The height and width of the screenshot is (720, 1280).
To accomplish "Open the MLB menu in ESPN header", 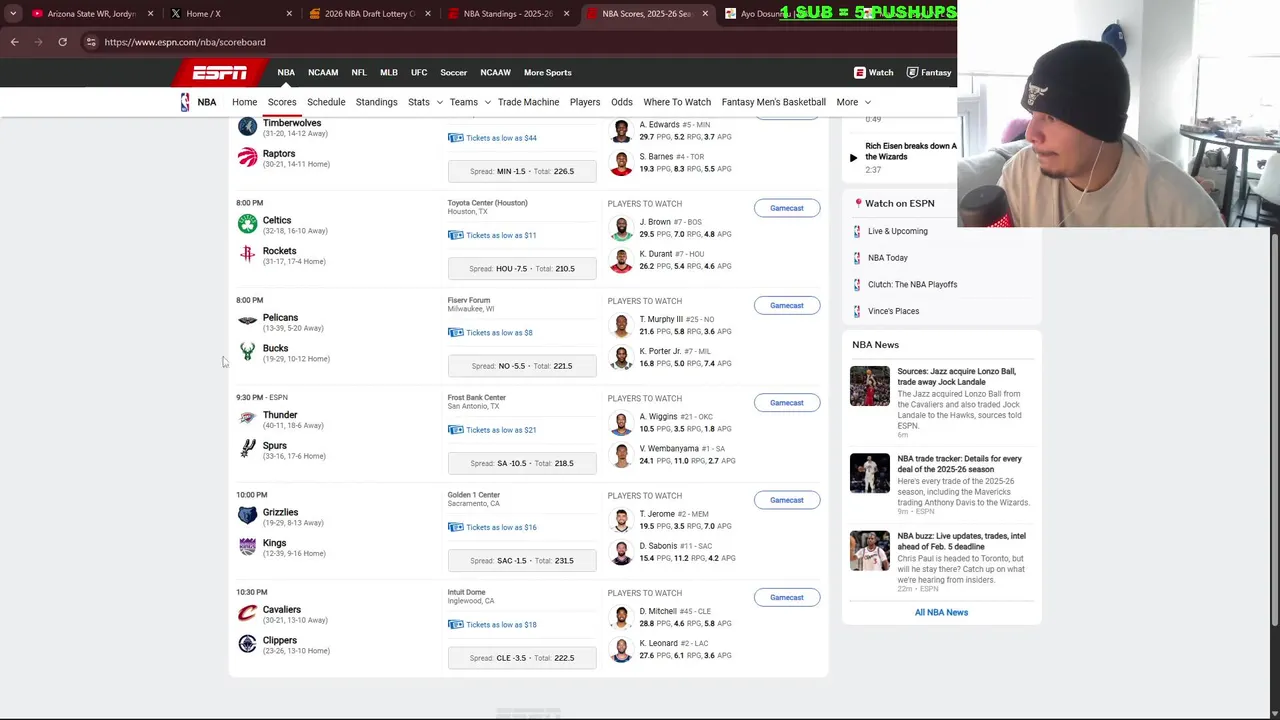I will [x=389, y=72].
